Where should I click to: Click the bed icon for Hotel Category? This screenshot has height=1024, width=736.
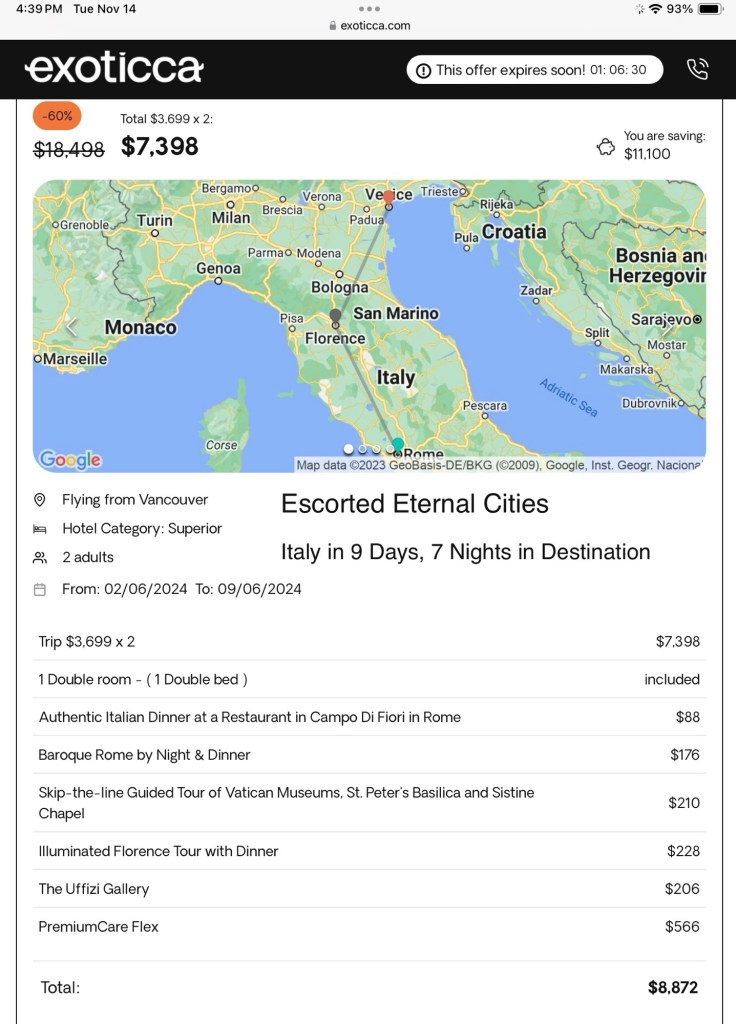40,529
